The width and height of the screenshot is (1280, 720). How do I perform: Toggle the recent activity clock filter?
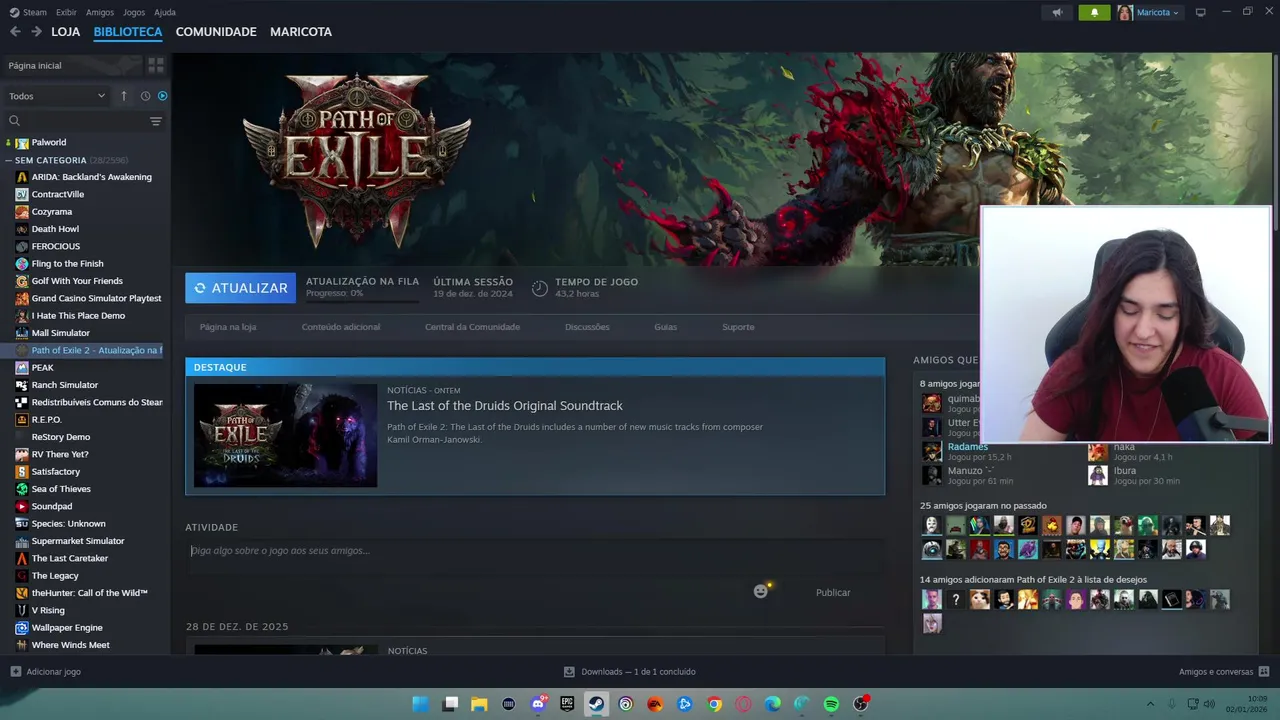tap(145, 96)
